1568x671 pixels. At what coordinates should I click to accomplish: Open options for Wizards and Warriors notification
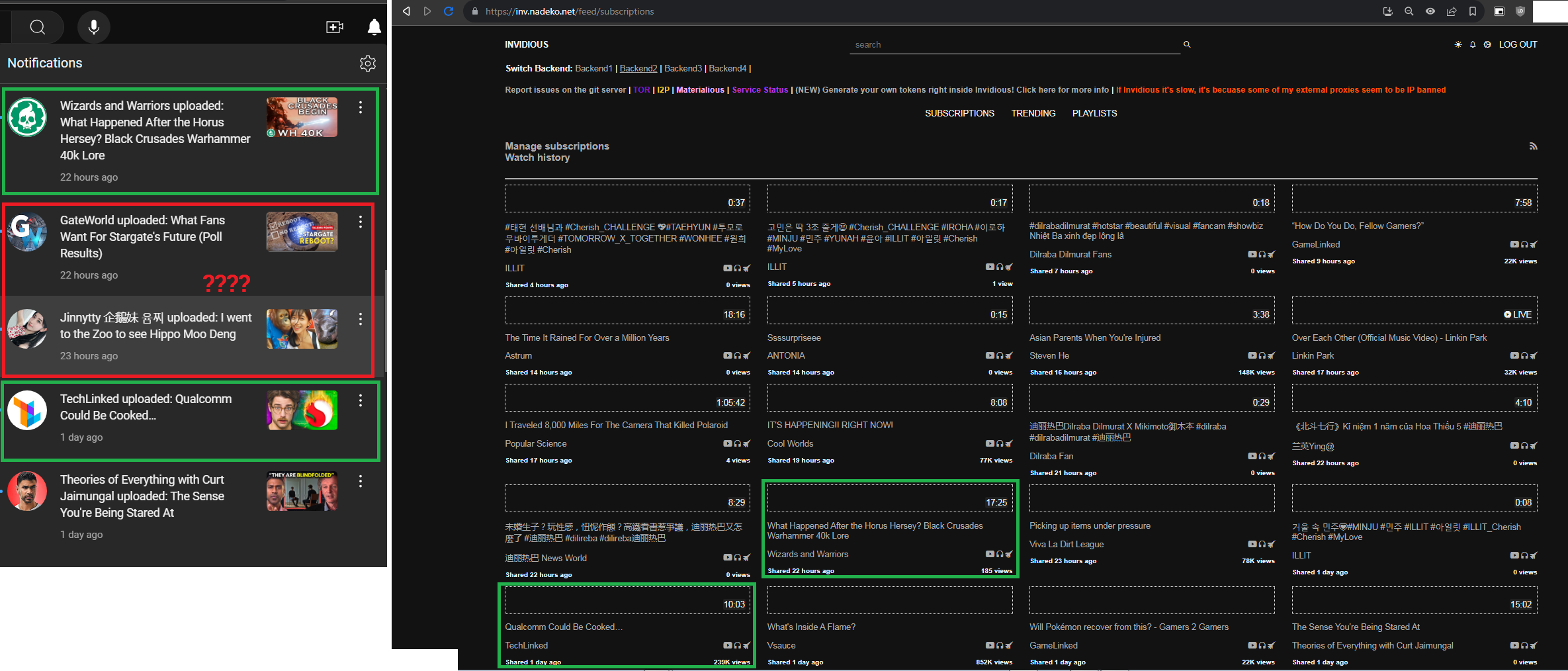pyautogui.click(x=361, y=107)
